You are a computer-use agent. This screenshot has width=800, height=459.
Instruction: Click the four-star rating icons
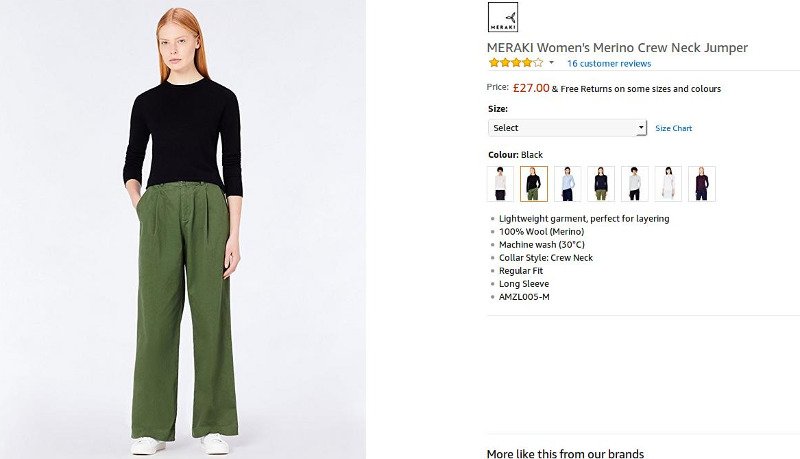(x=515, y=63)
